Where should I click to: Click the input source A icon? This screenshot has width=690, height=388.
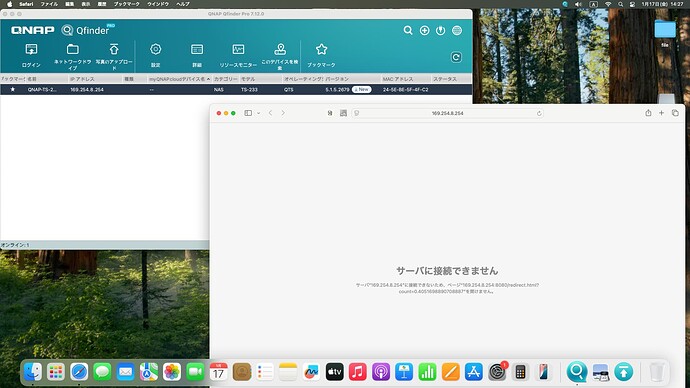[593, 4]
